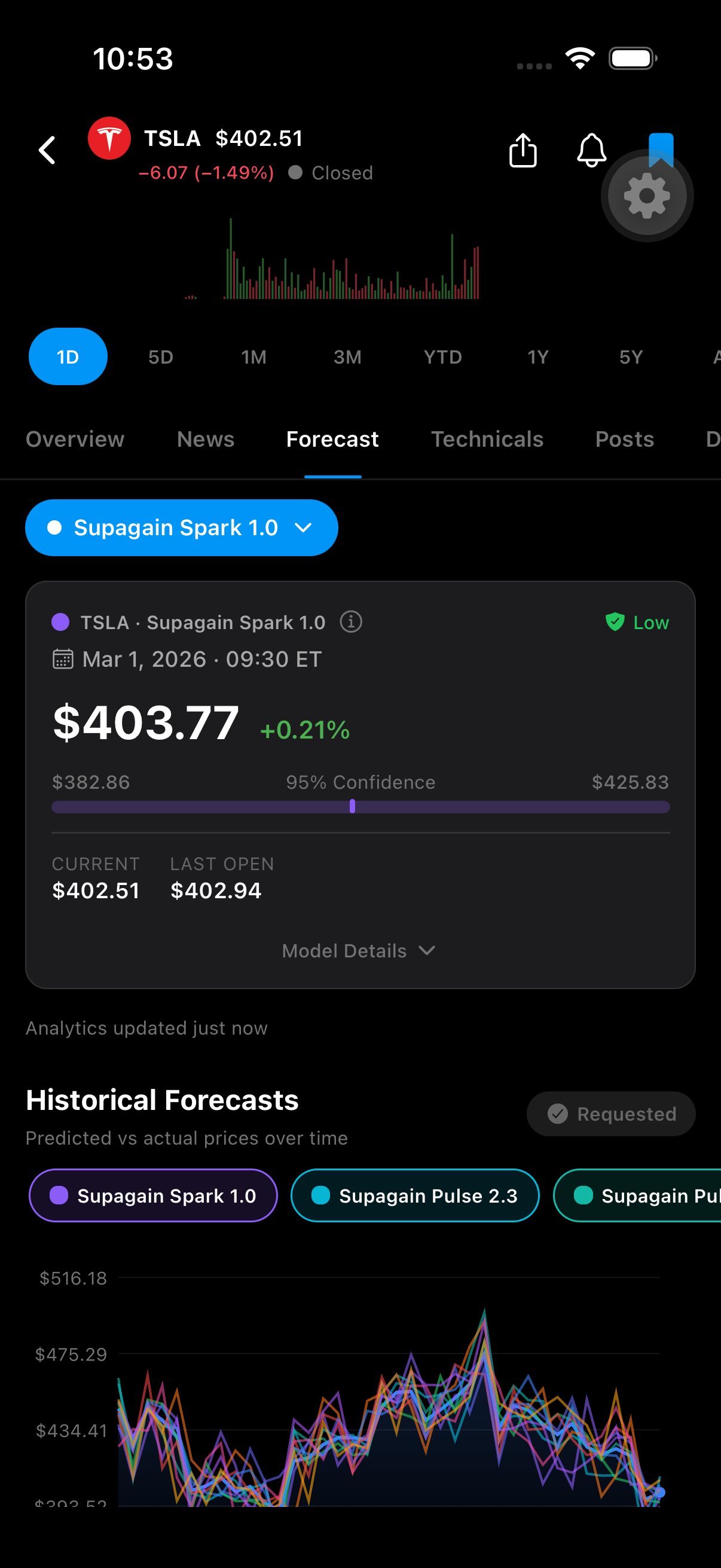721x1568 pixels.
Task: Select the 5D time range
Action: point(161,356)
